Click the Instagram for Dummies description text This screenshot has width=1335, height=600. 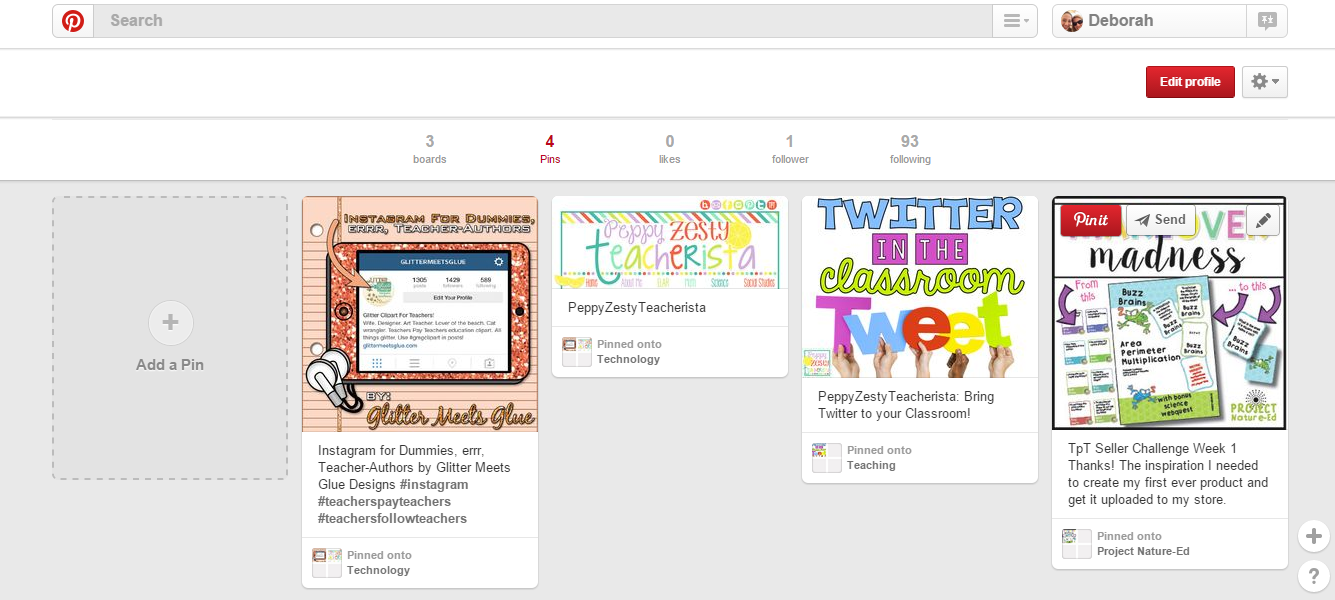[x=414, y=485]
